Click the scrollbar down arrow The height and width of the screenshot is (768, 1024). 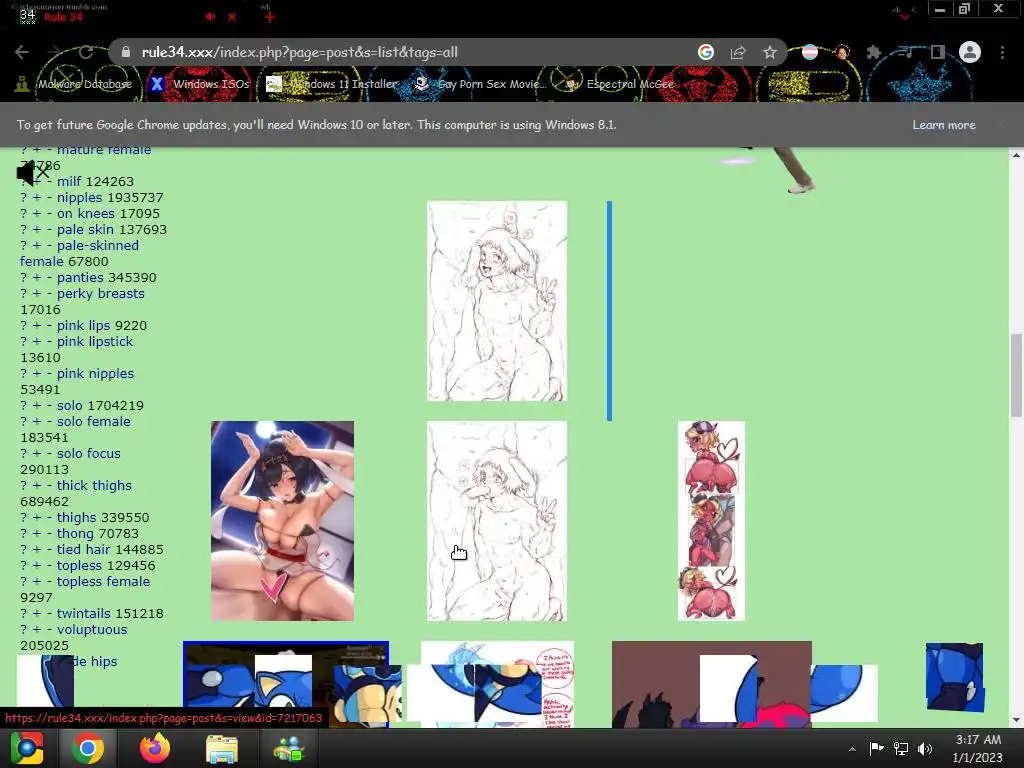click(1016, 720)
